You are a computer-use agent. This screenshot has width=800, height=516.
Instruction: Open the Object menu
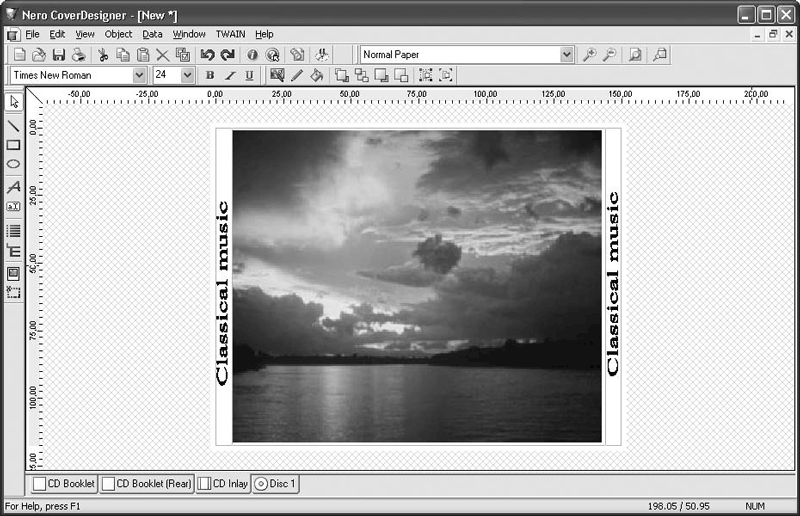(118, 34)
